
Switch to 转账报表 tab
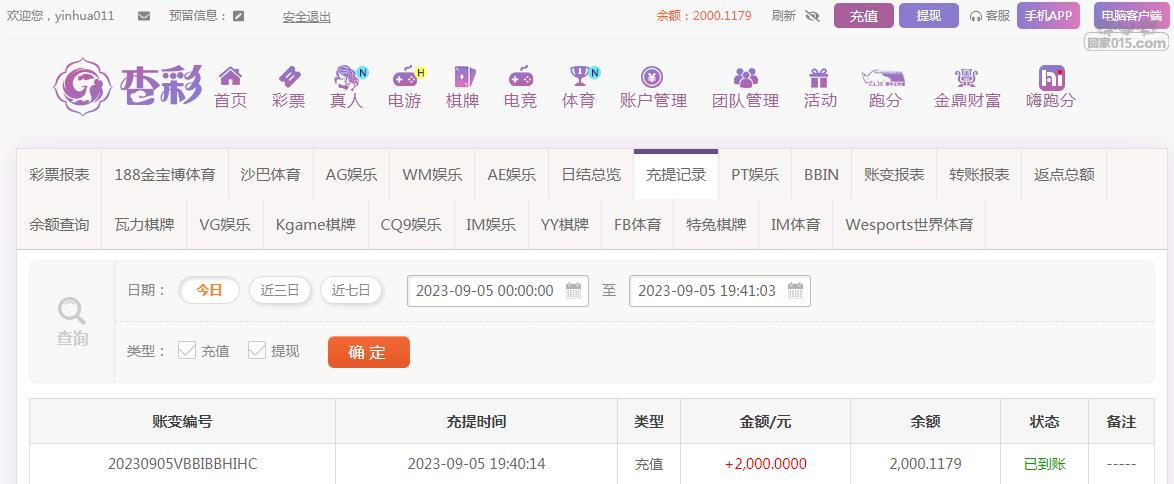coord(979,175)
